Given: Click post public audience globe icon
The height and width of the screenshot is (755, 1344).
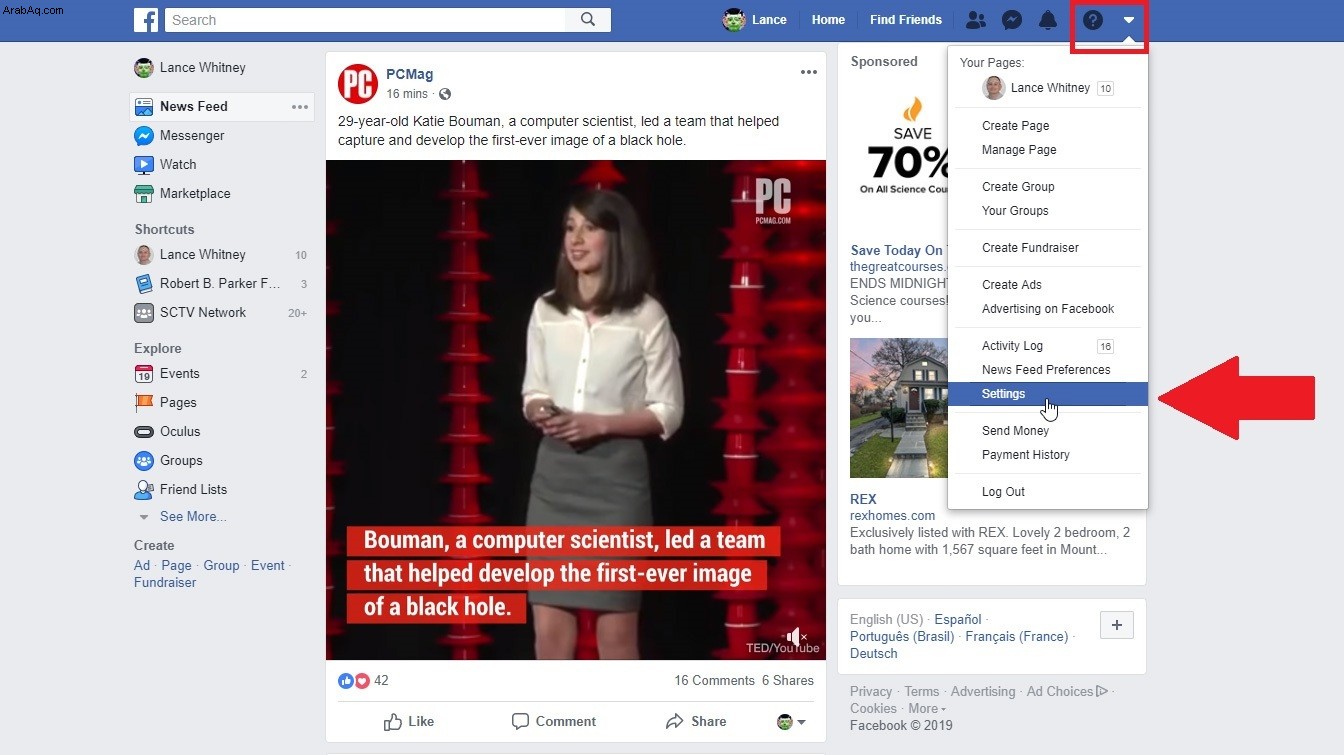Looking at the screenshot, I should tap(445, 94).
